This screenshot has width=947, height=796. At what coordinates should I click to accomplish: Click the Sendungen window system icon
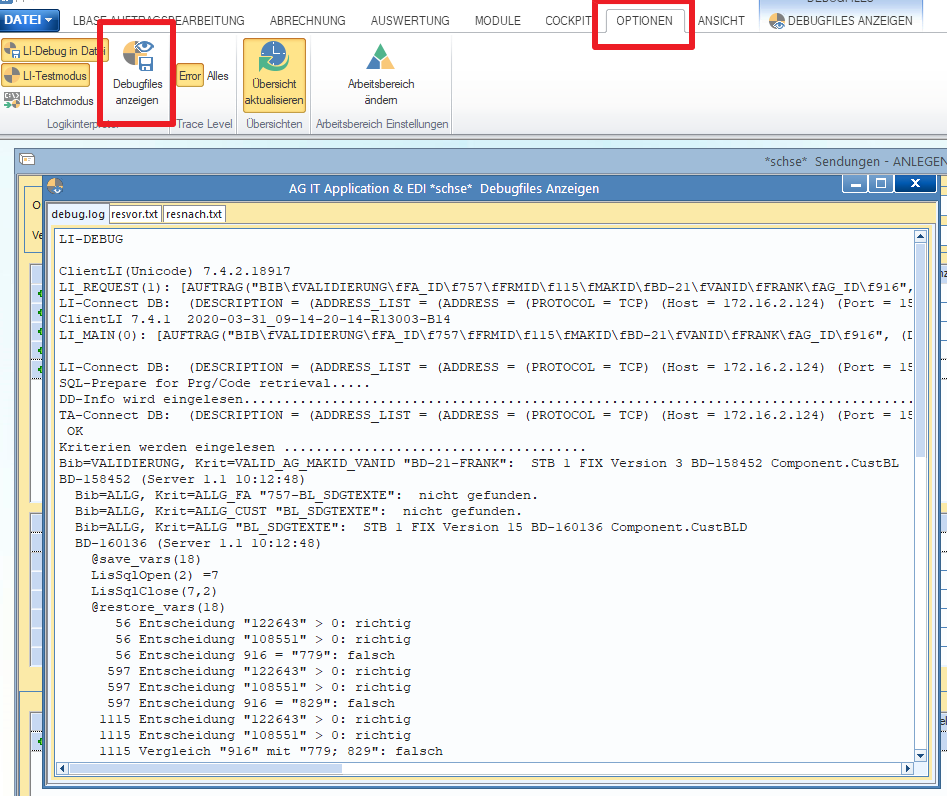(27, 159)
